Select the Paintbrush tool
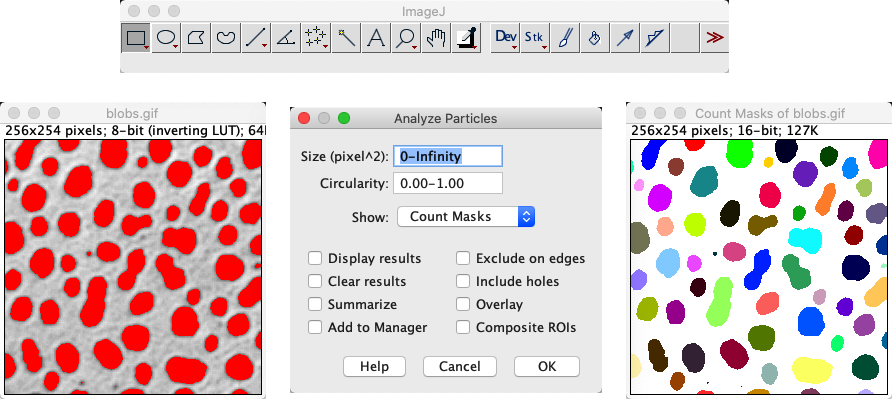892x399 pixels. pos(565,38)
